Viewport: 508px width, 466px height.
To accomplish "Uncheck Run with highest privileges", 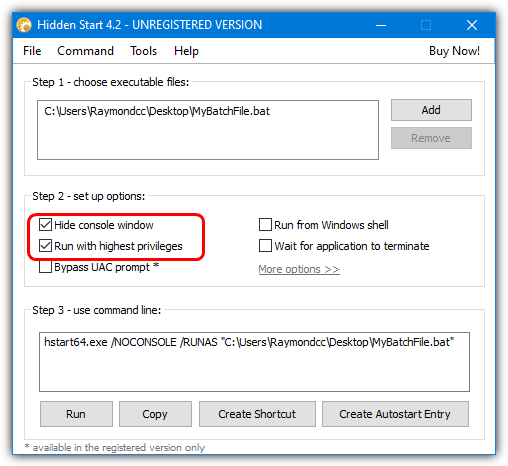I will coord(45,246).
